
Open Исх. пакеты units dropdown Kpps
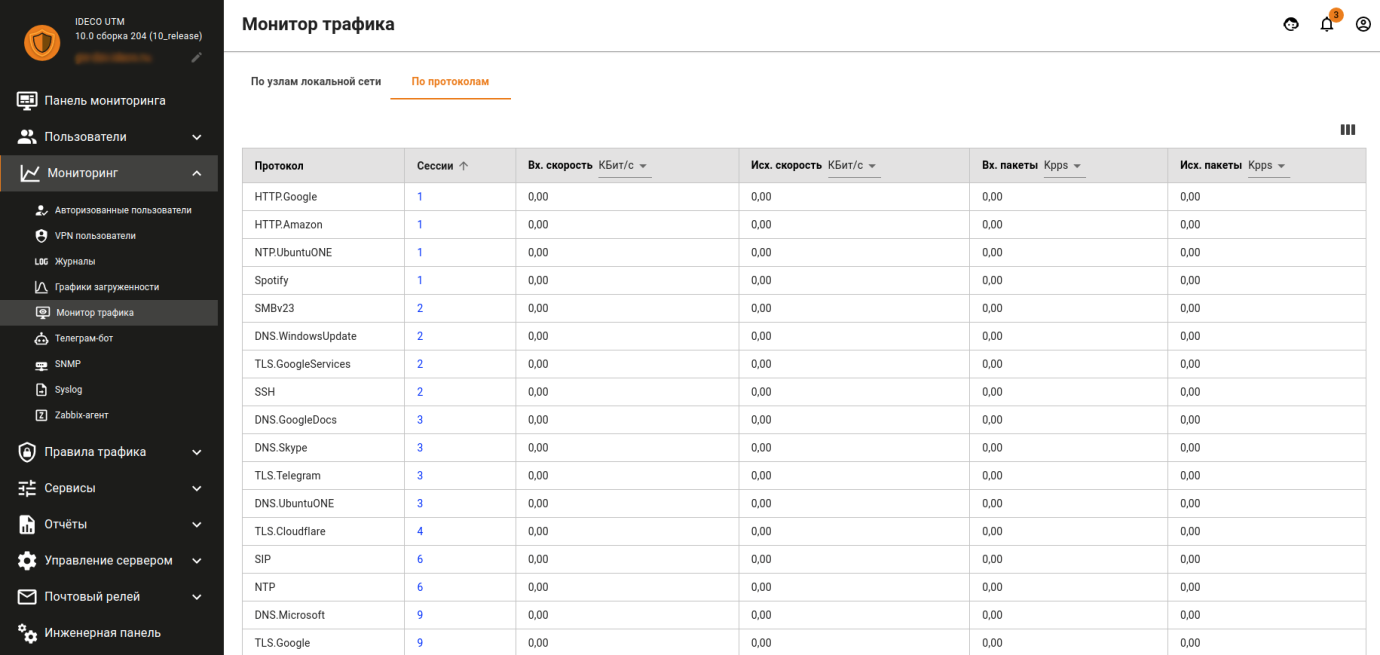pos(1267,166)
